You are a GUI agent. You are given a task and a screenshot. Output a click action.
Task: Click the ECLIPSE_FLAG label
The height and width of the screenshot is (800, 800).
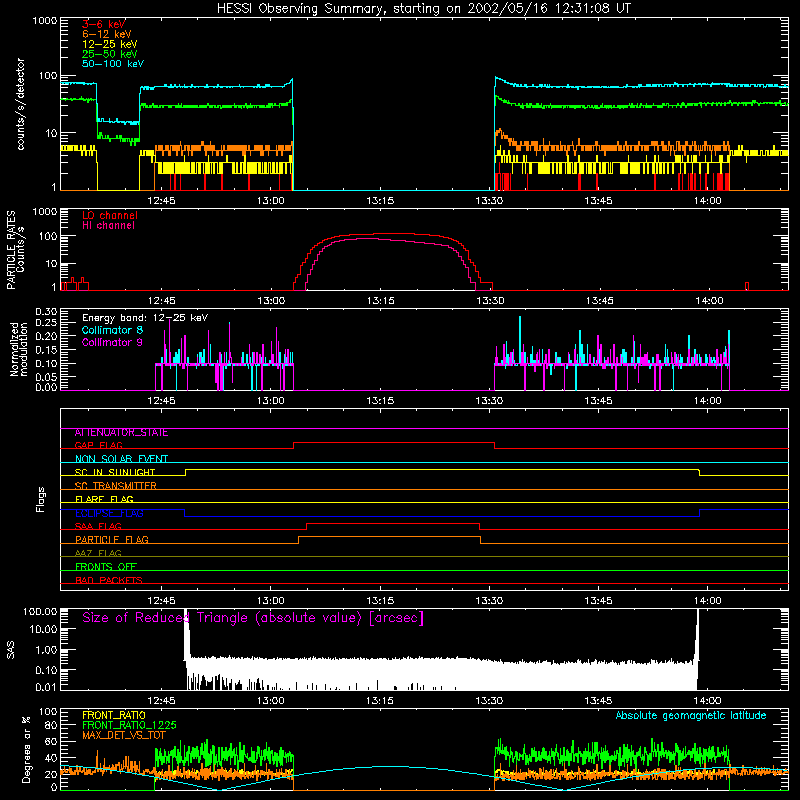click(109, 513)
